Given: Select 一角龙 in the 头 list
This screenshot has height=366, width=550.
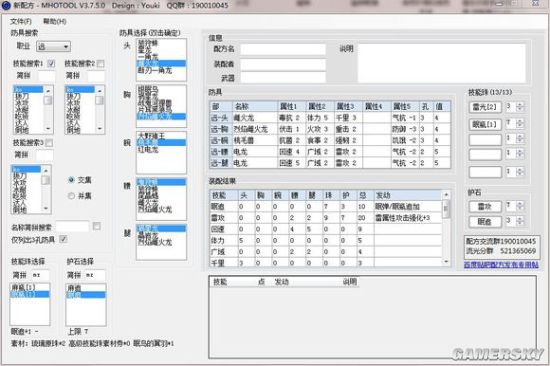Looking at the screenshot, I should pos(148,57).
